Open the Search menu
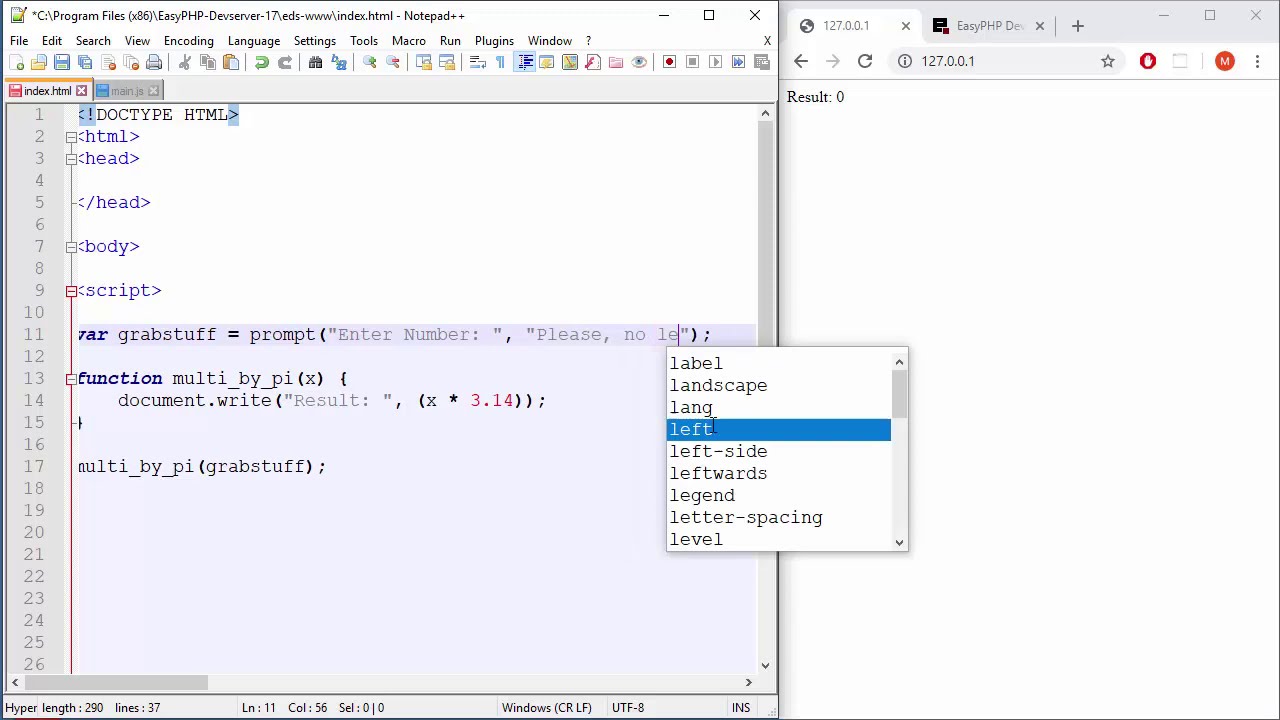This screenshot has width=1280, height=720. 93,41
